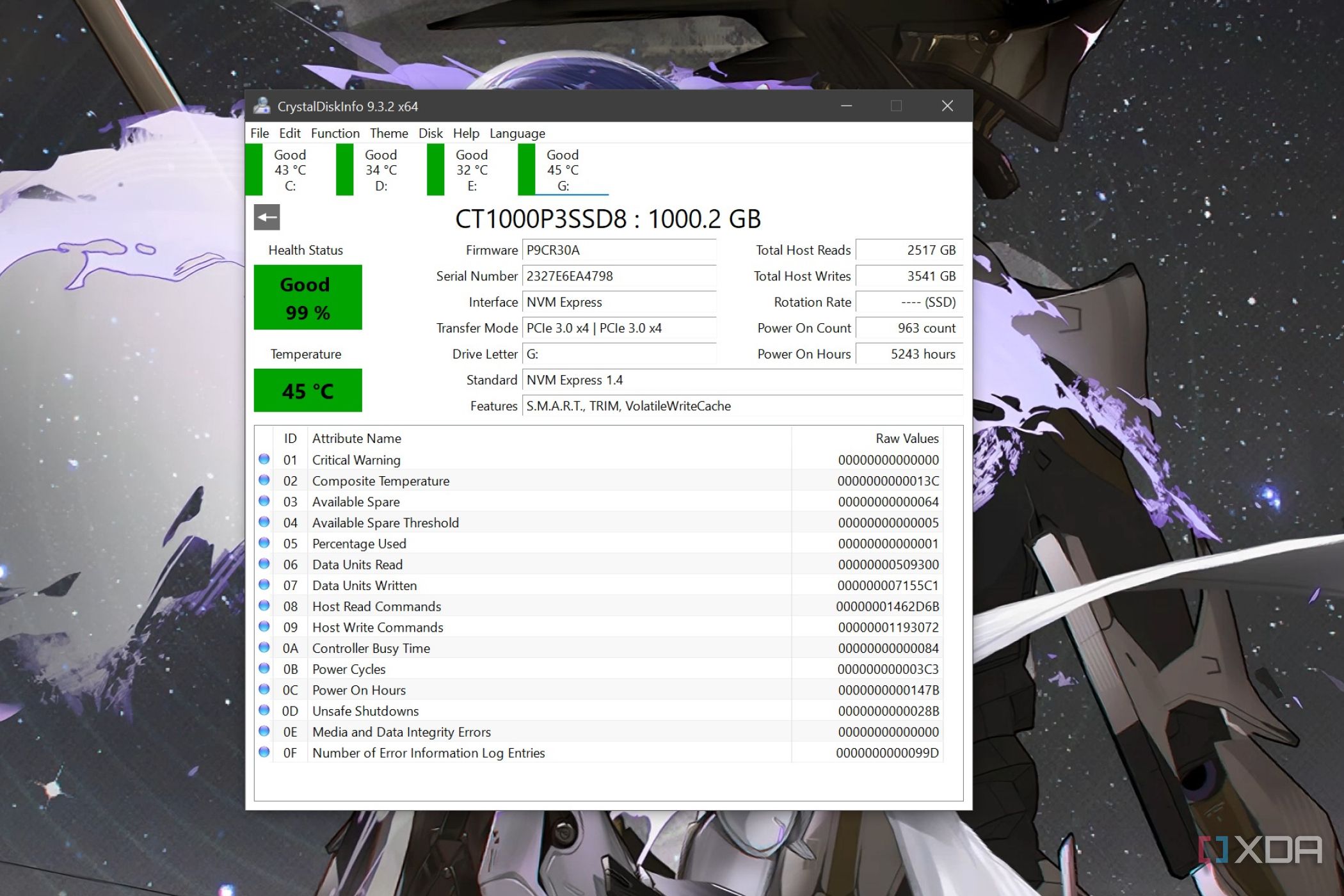Screen dimensions: 1344x896
Task: Open the Help menu
Action: [466, 133]
